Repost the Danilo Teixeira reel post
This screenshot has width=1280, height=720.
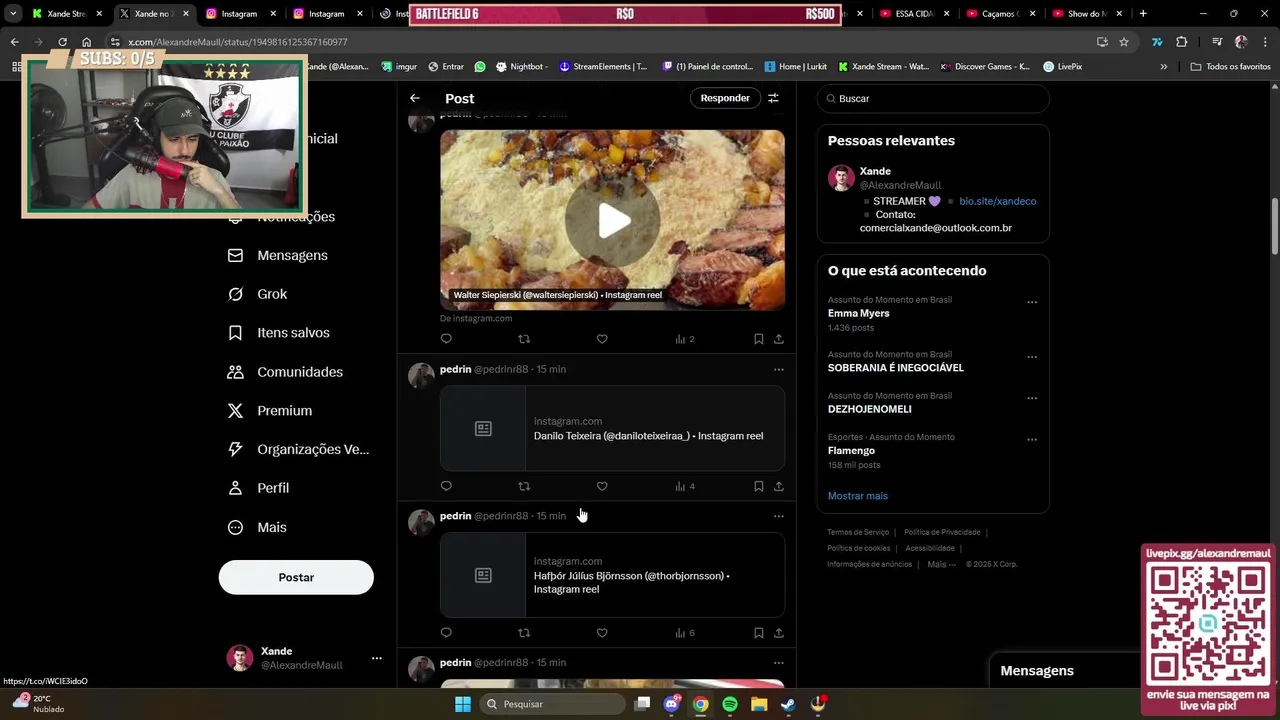coord(524,486)
